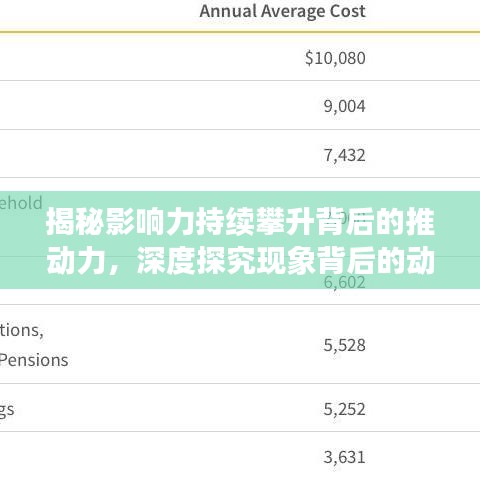The height and width of the screenshot is (480, 480).
Task: Select the 3,631 cost value
Action: pyautogui.click(x=345, y=457)
